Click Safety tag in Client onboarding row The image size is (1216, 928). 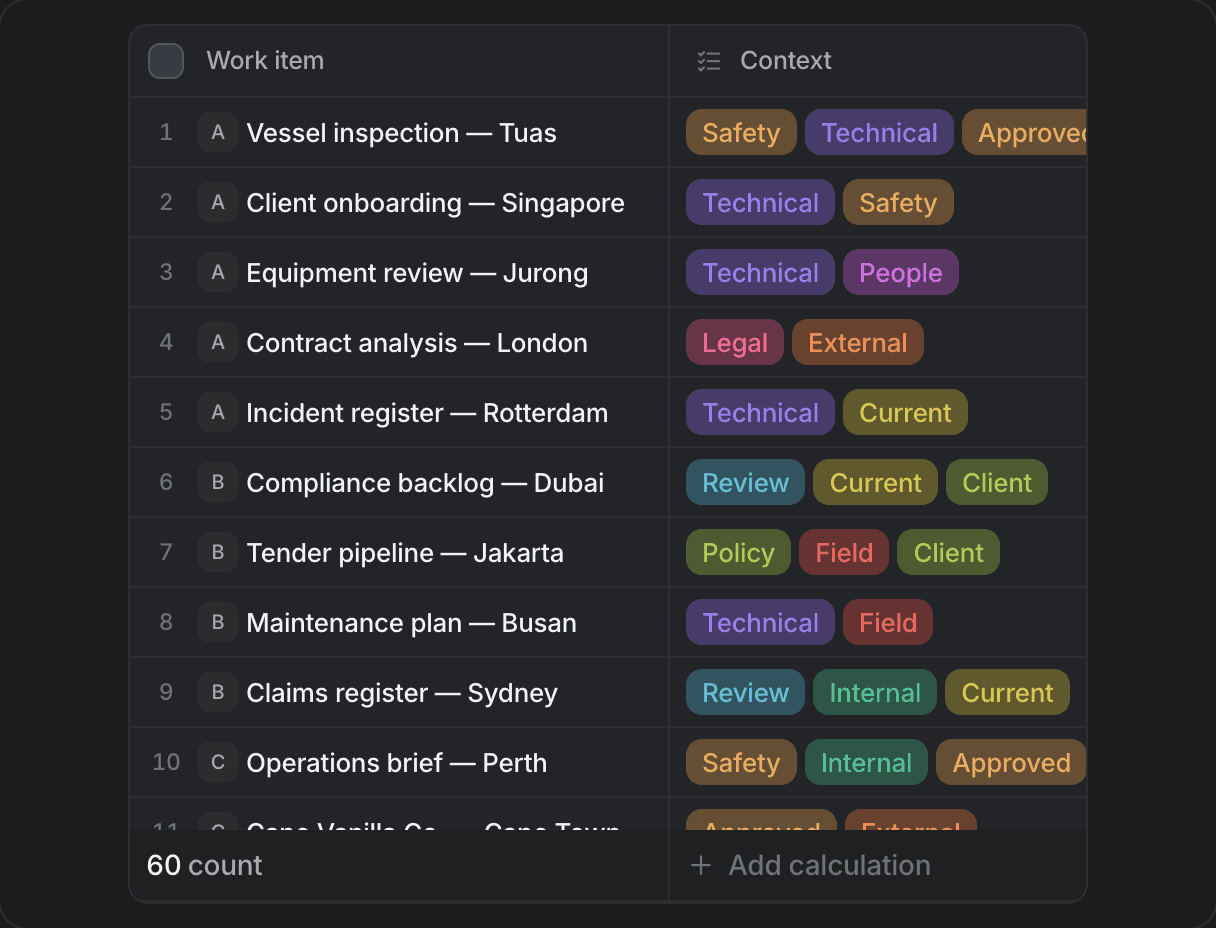tap(898, 202)
